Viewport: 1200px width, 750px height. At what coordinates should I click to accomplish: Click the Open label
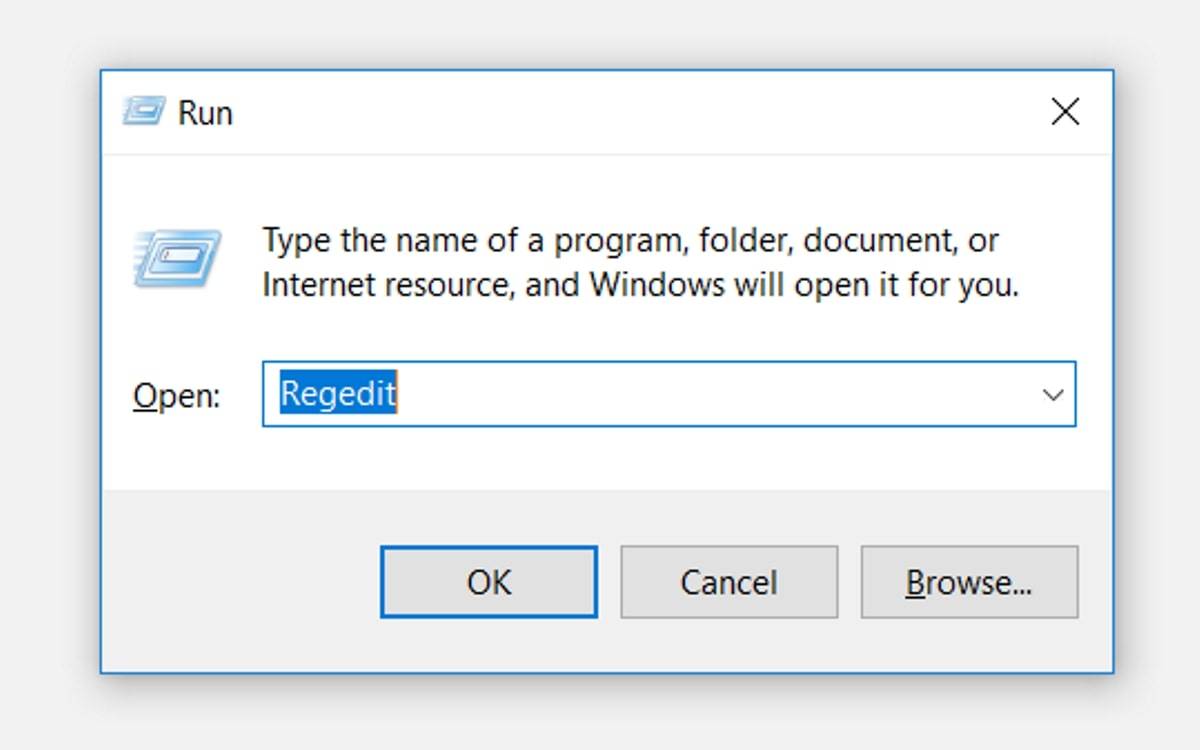(176, 395)
